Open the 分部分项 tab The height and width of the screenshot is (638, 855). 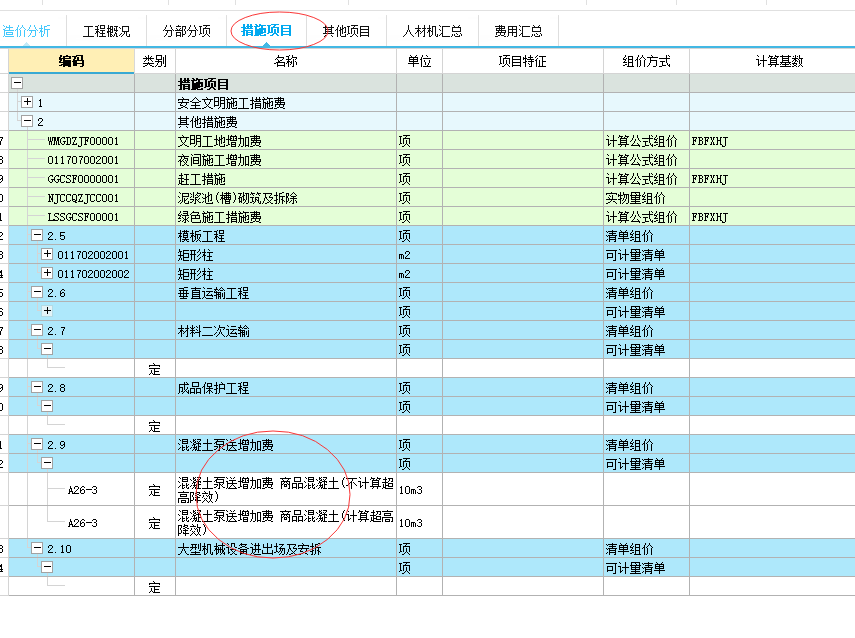point(186,31)
